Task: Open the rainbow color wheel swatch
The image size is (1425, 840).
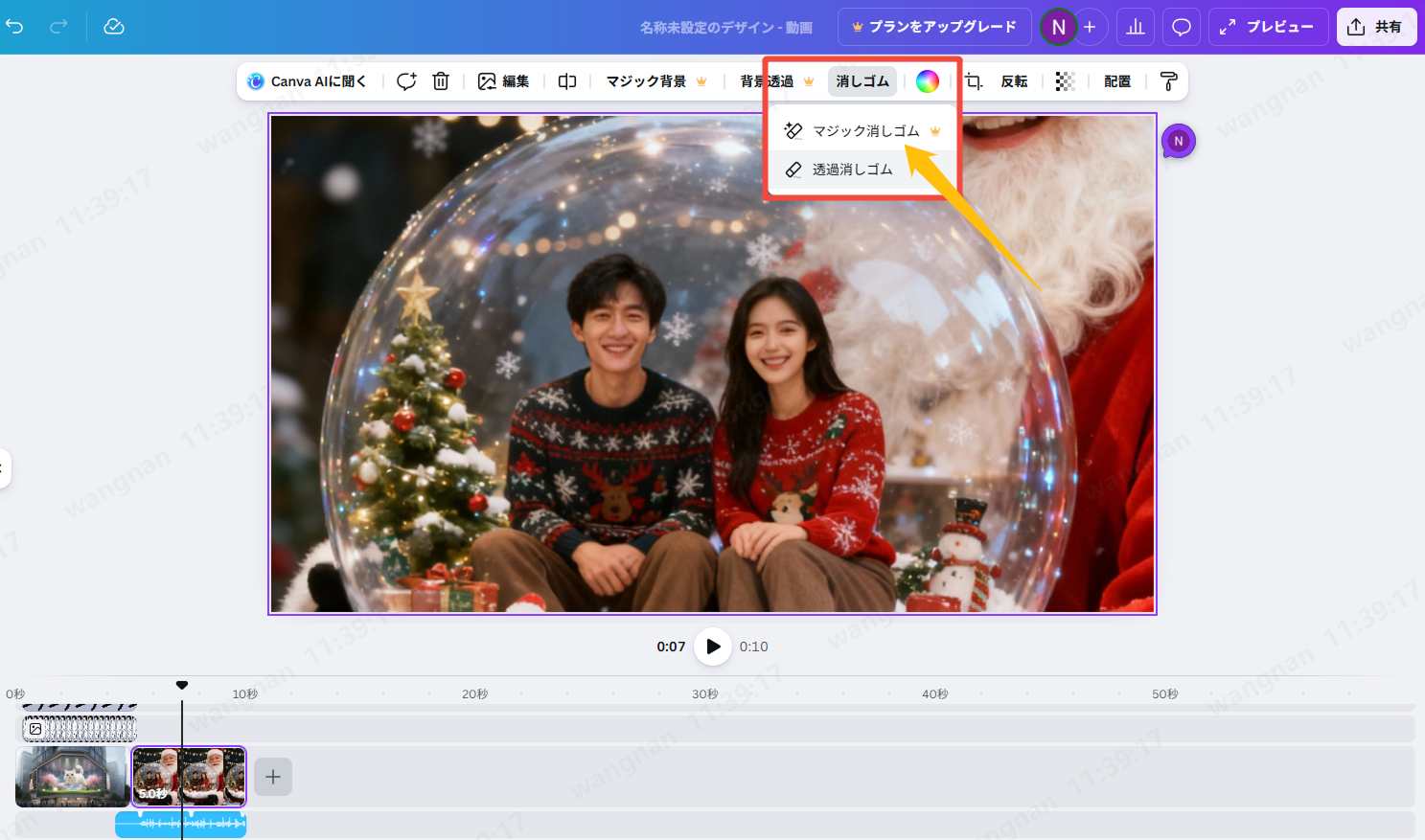Action: pyautogui.click(x=927, y=81)
